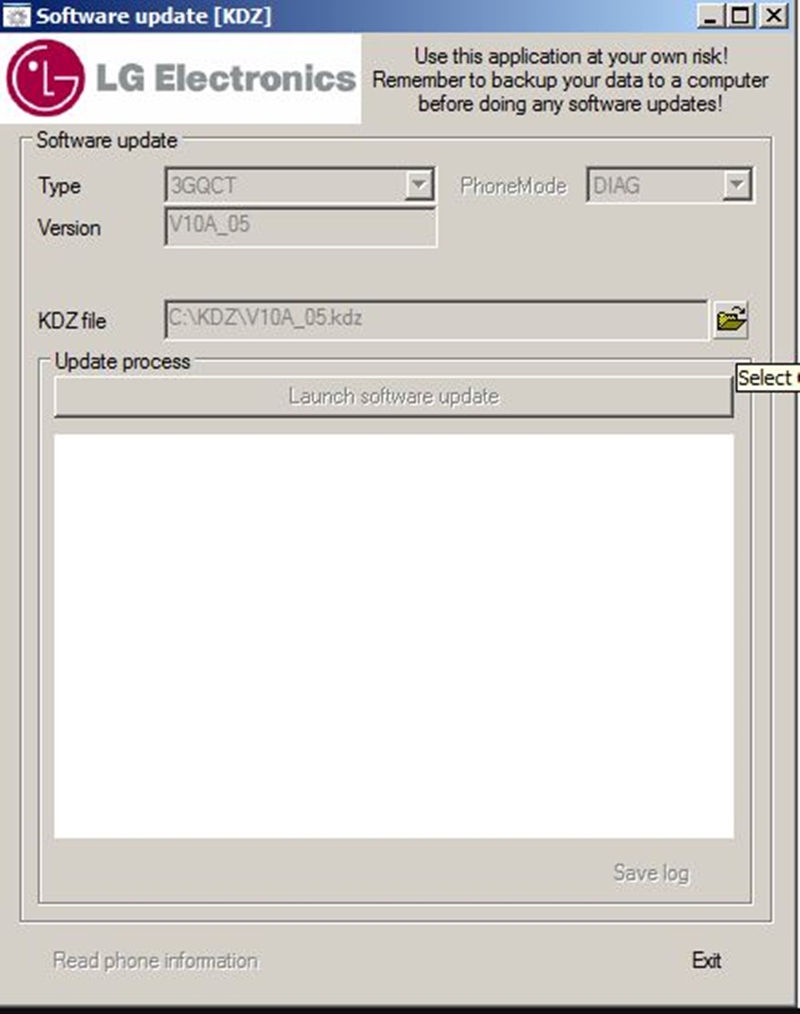The height and width of the screenshot is (1014, 800).
Task: Open the KDZ file browse folder icon
Action: coord(731,319)
